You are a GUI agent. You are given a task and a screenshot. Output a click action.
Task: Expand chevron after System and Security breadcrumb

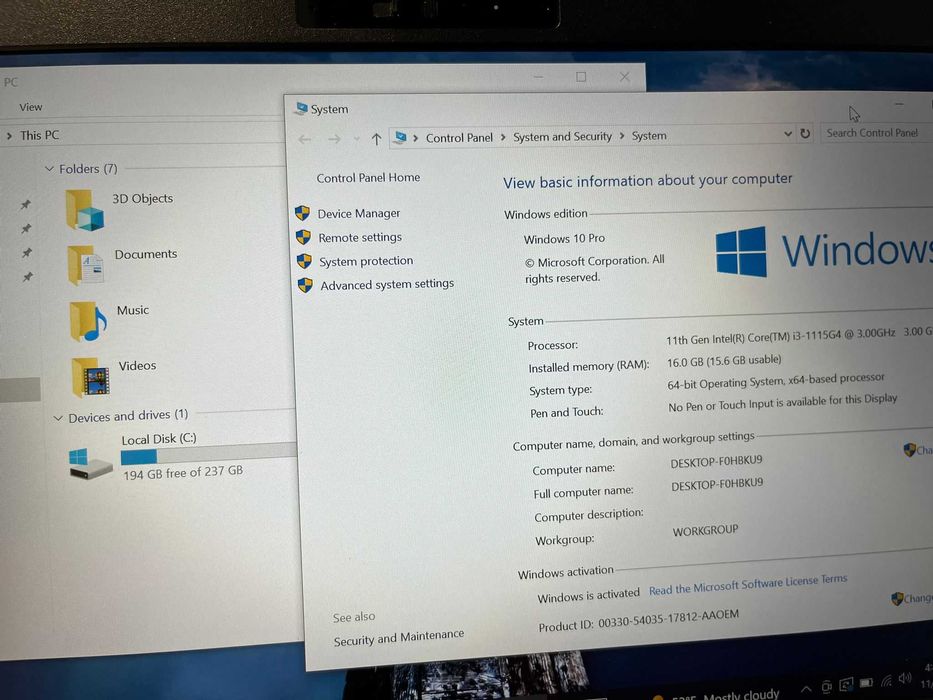pos(622,136)
